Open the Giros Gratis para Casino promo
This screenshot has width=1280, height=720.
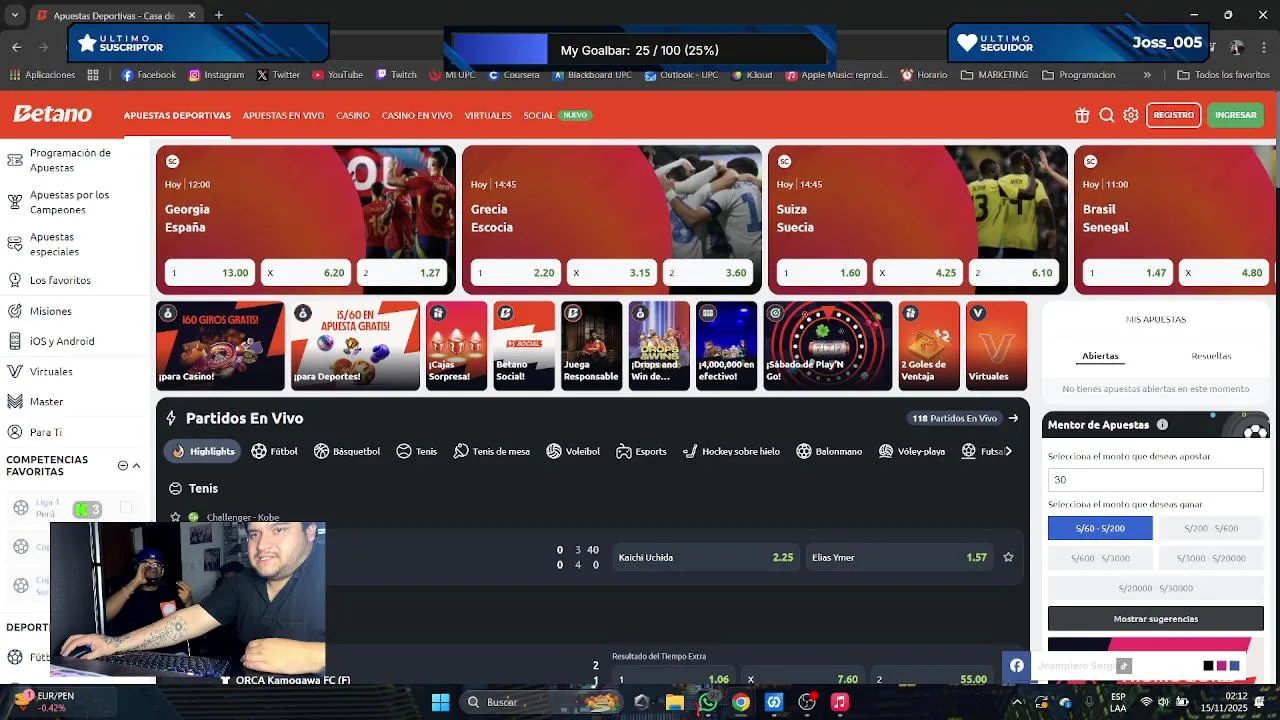pyautogui.click(x=220, y=346)
